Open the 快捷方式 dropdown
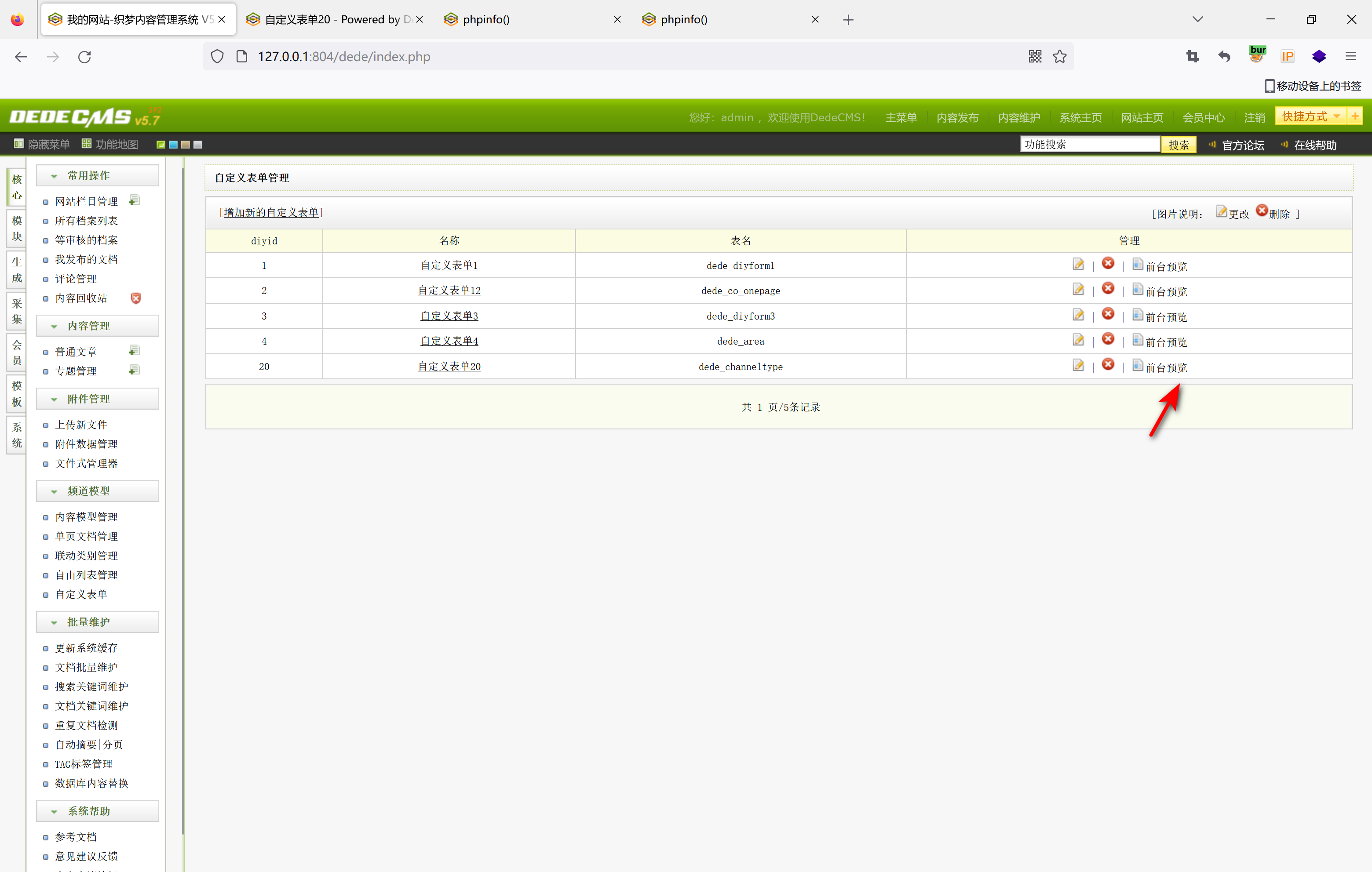This screenshot has width=1372, height=872. pyautogui.click(x=1311, y=117)
